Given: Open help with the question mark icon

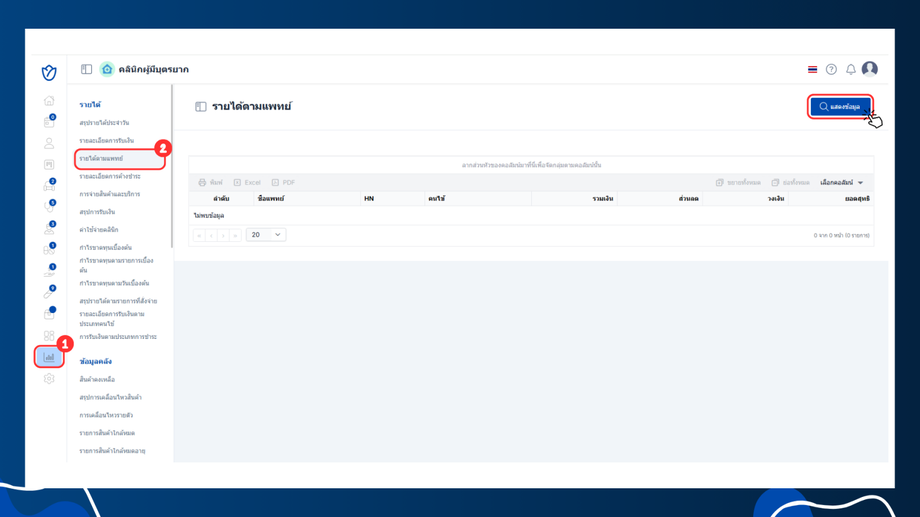Looking at the screenshot, I should (x=831, y=69).
